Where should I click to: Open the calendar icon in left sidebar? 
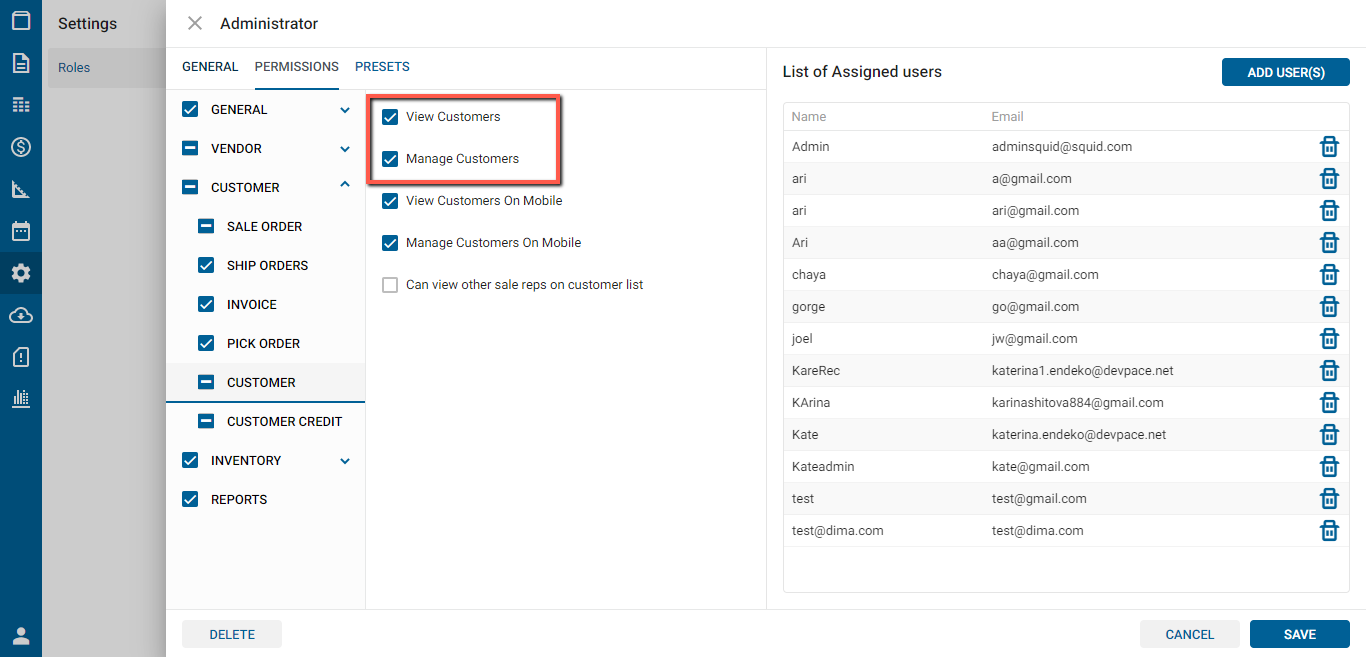click(21, 231)
